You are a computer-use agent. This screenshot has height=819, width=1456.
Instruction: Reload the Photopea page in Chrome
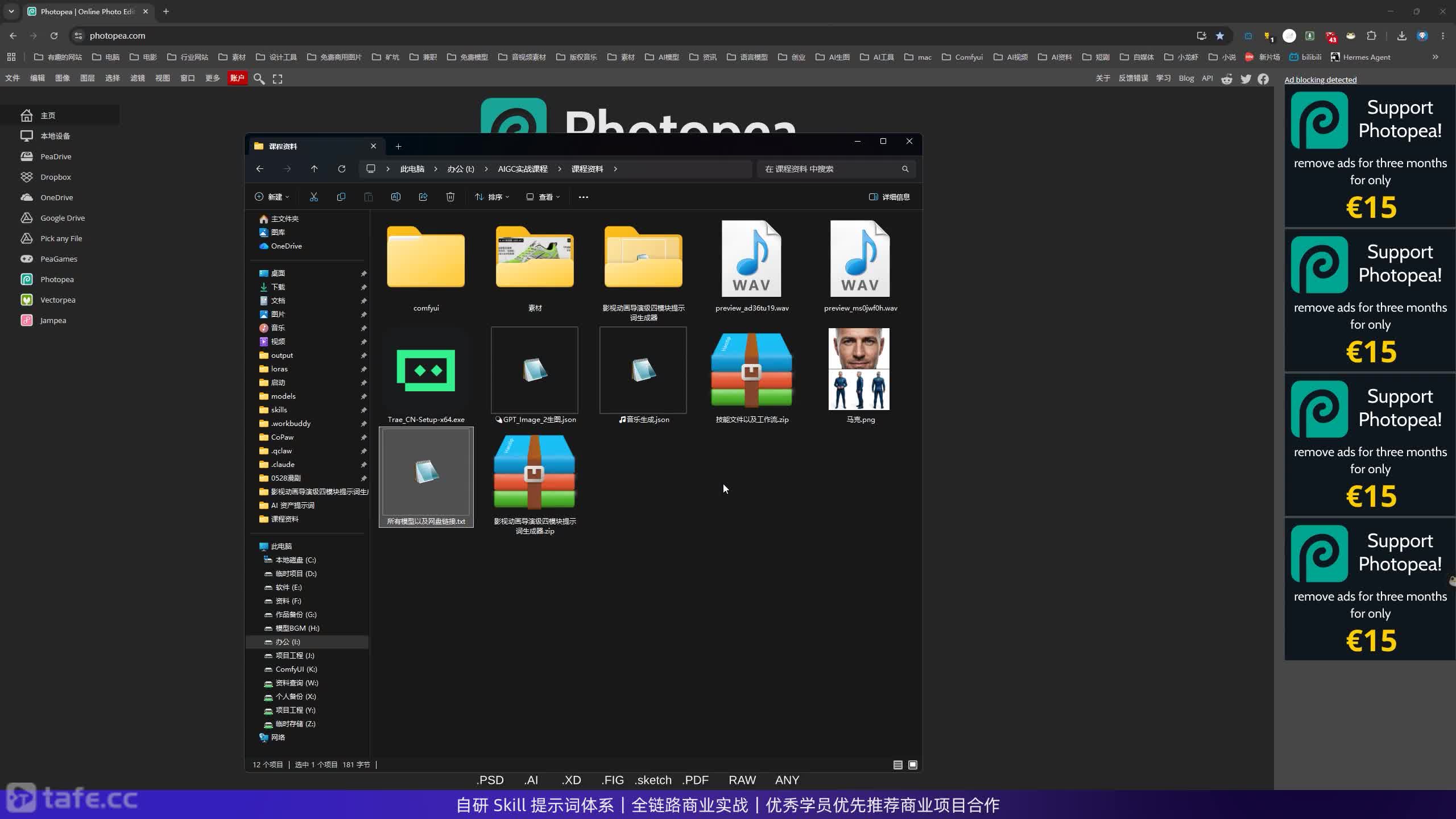coord(54,36)
